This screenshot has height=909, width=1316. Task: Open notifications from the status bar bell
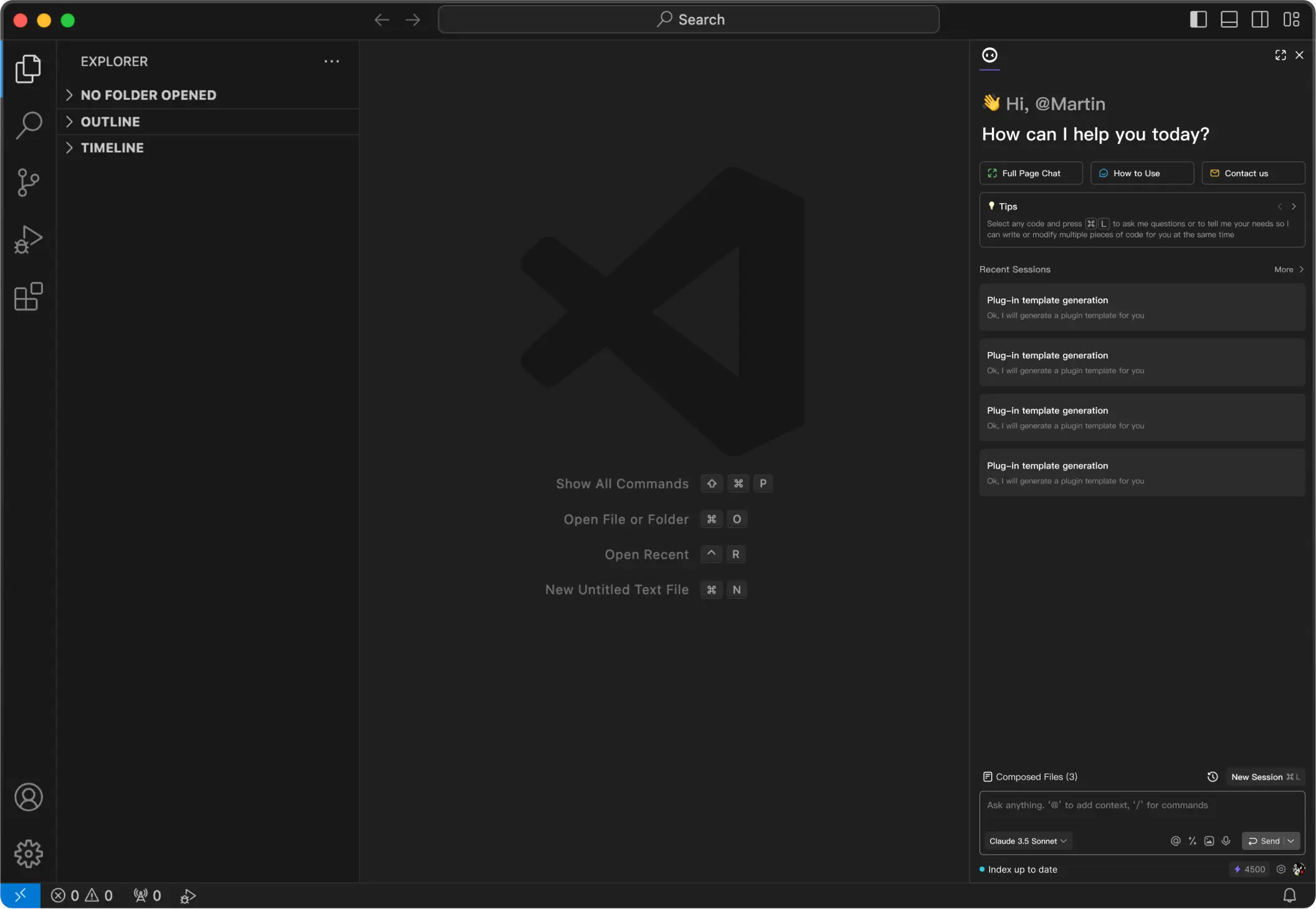[x=1289, y=895]
